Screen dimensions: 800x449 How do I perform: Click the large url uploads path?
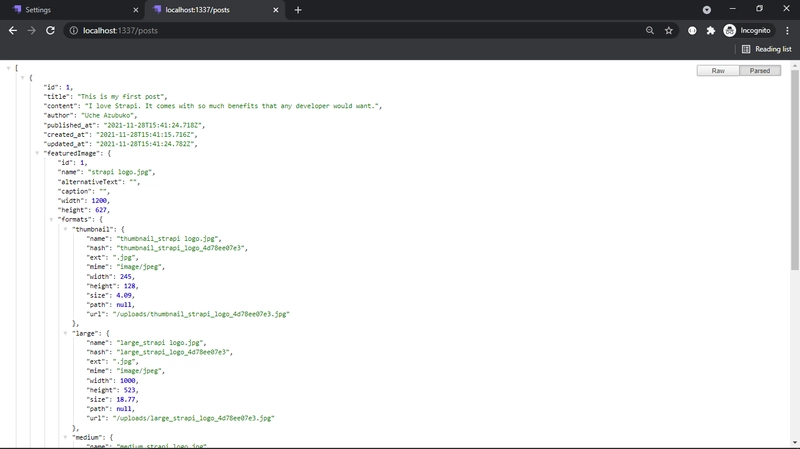click(193, 418)
